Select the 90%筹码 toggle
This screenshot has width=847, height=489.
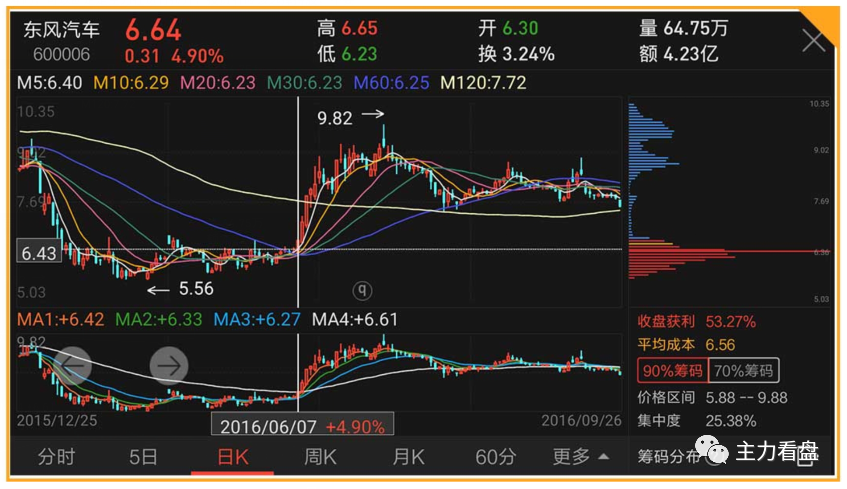673,371
